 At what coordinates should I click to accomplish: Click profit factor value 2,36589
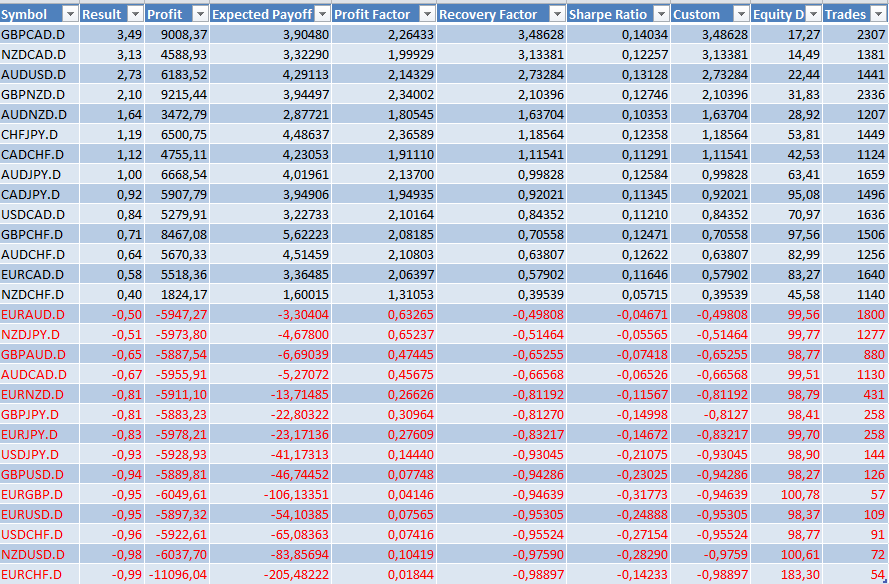tap(411, 134)
